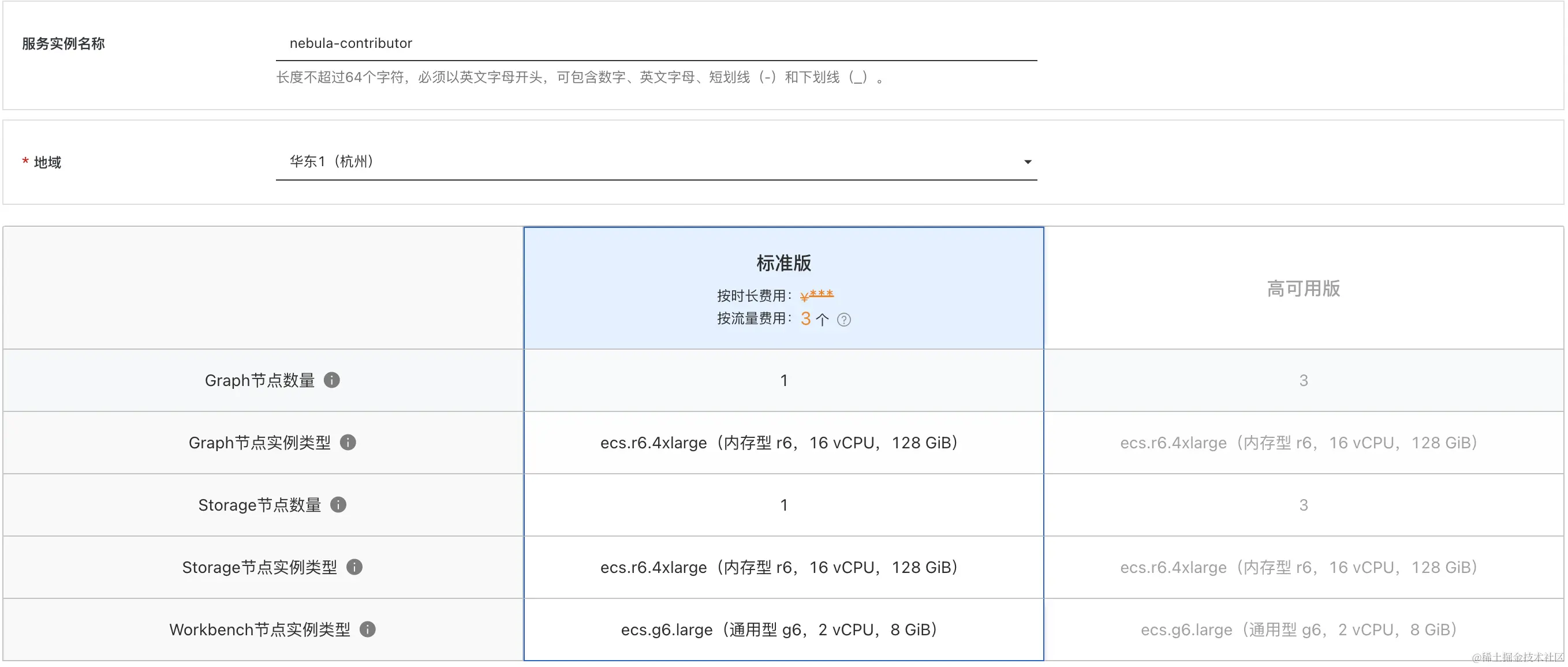
Task: Open the 地域 region dropdown arrow
Action: pyautogui.click(x=1028, y=162)
